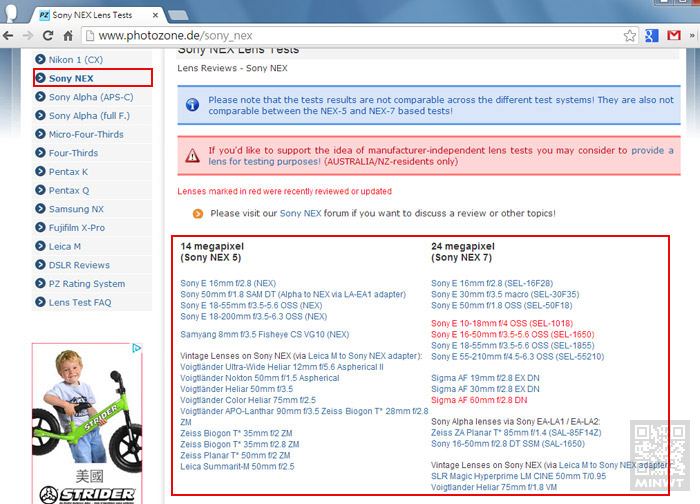This screenshot has height=504, width=700.
Task: Open Voigtländer Color Heliar 75mm f/2.5 review
Action: (248, 400)
